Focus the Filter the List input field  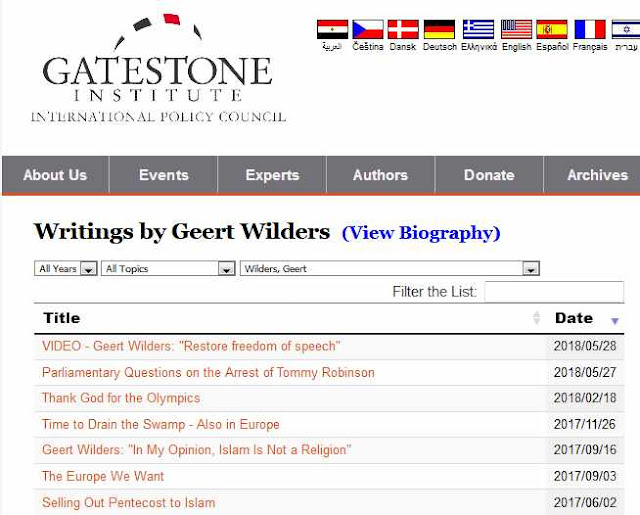554,292
